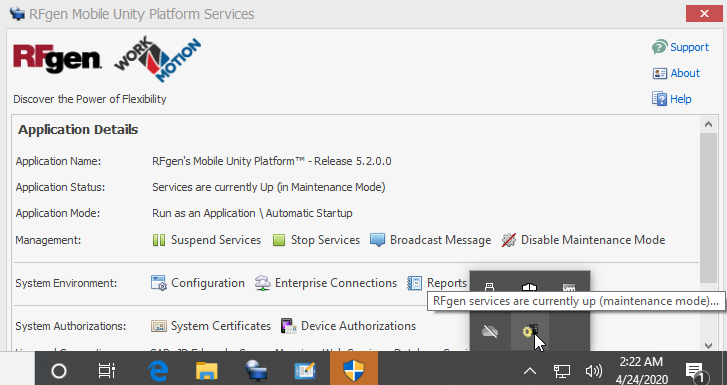
Task: Open Task View from the taskbar
Action: [x=107, y=371]
